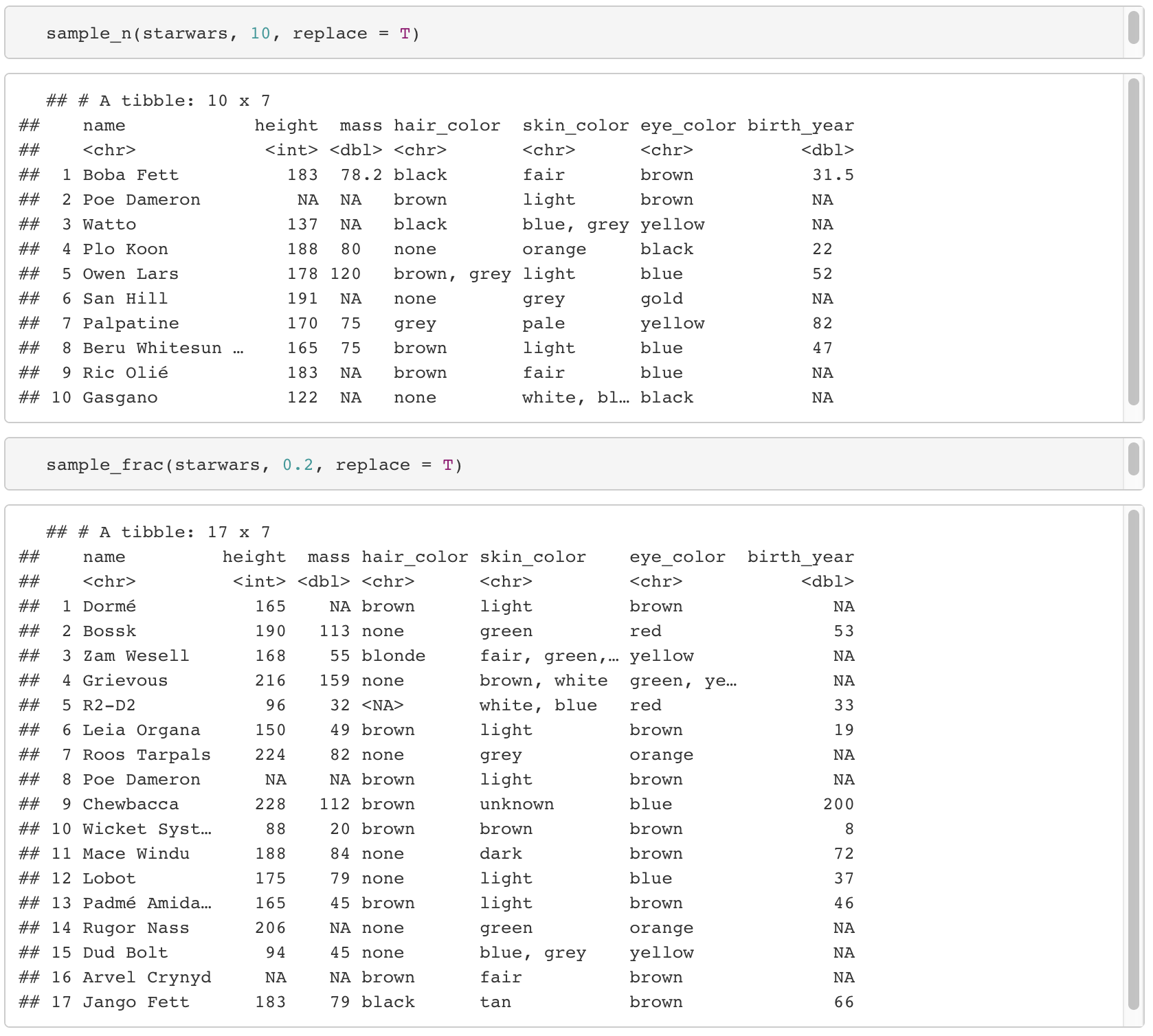Click birth_year value 66 for Jango Fett
This screenshot has width=1153, height=1036.
[x=844, y=1002]
